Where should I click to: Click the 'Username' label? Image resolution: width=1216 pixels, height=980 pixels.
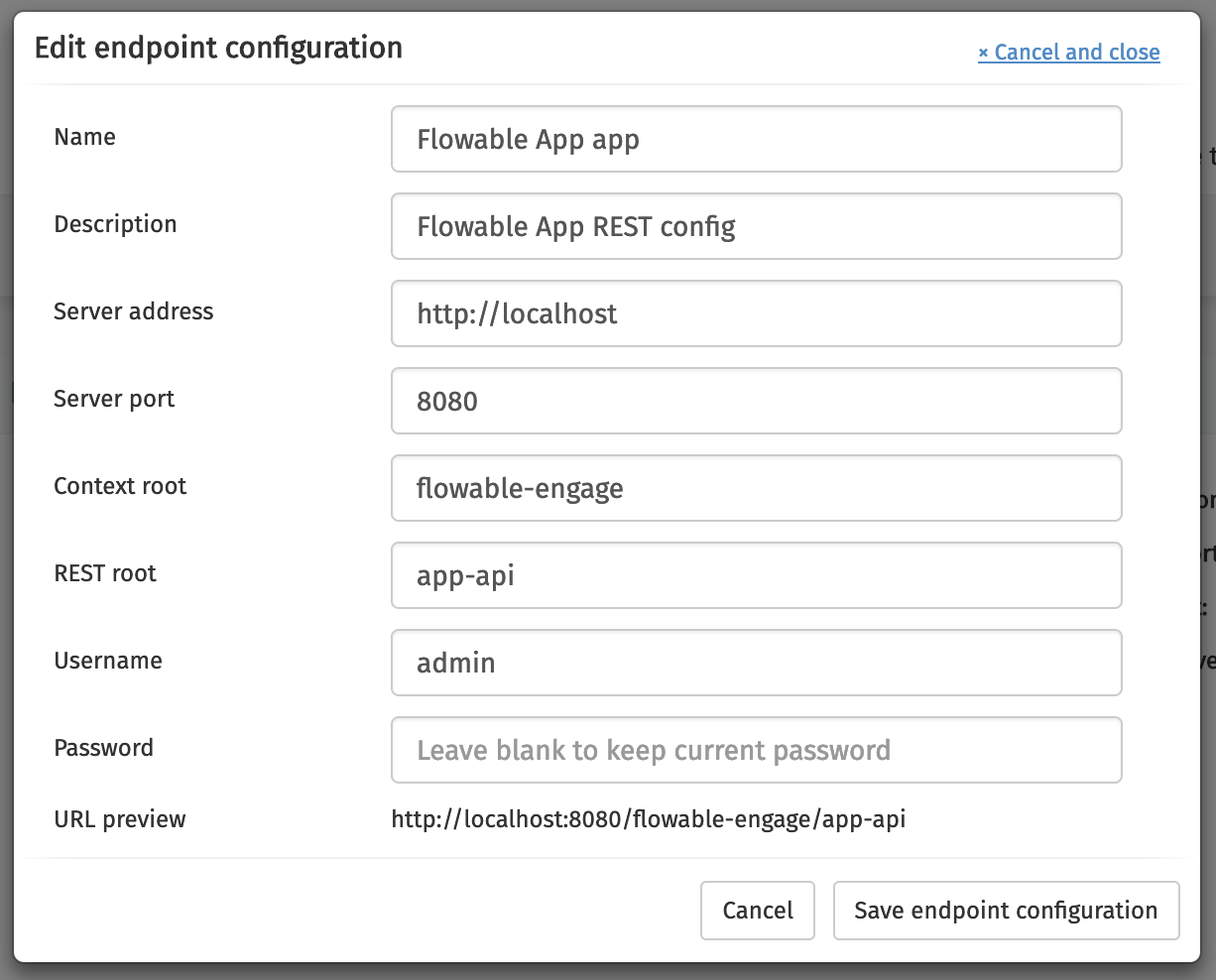pos(108,661)
